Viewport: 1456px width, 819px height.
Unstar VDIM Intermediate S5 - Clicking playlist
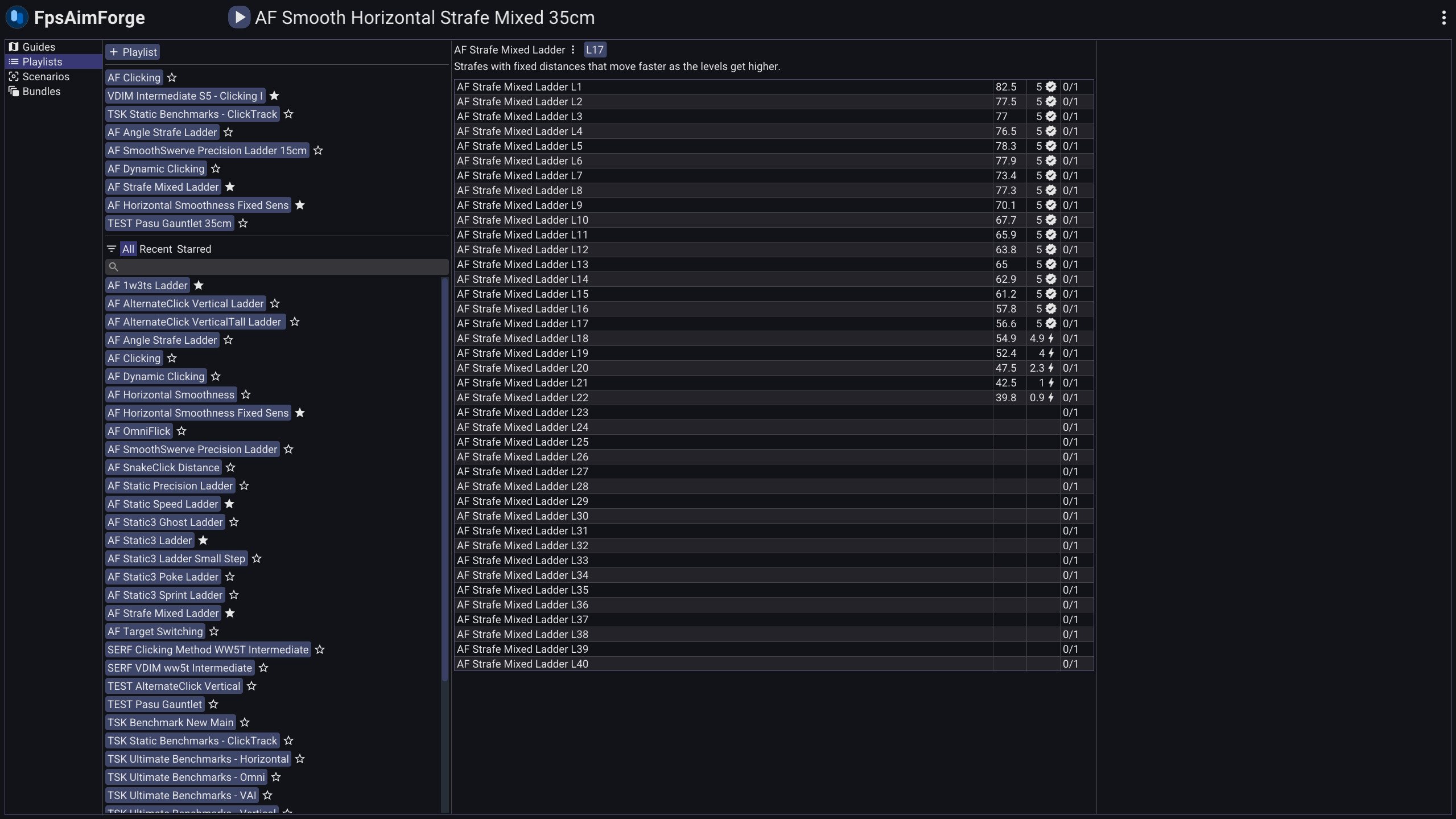(x=274, y=96)
